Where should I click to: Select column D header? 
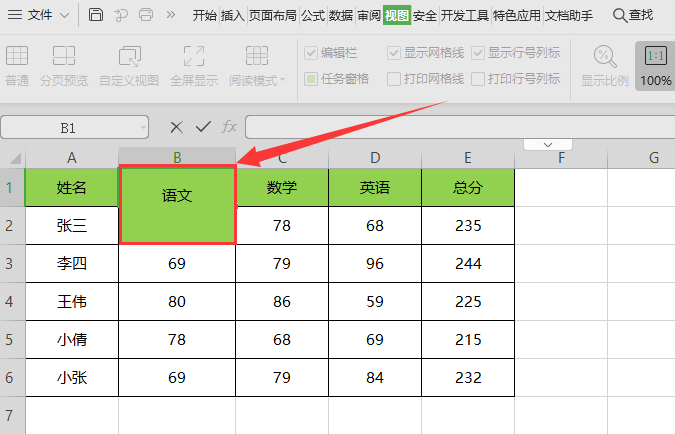pyautogui.click(x=374, y=157)
